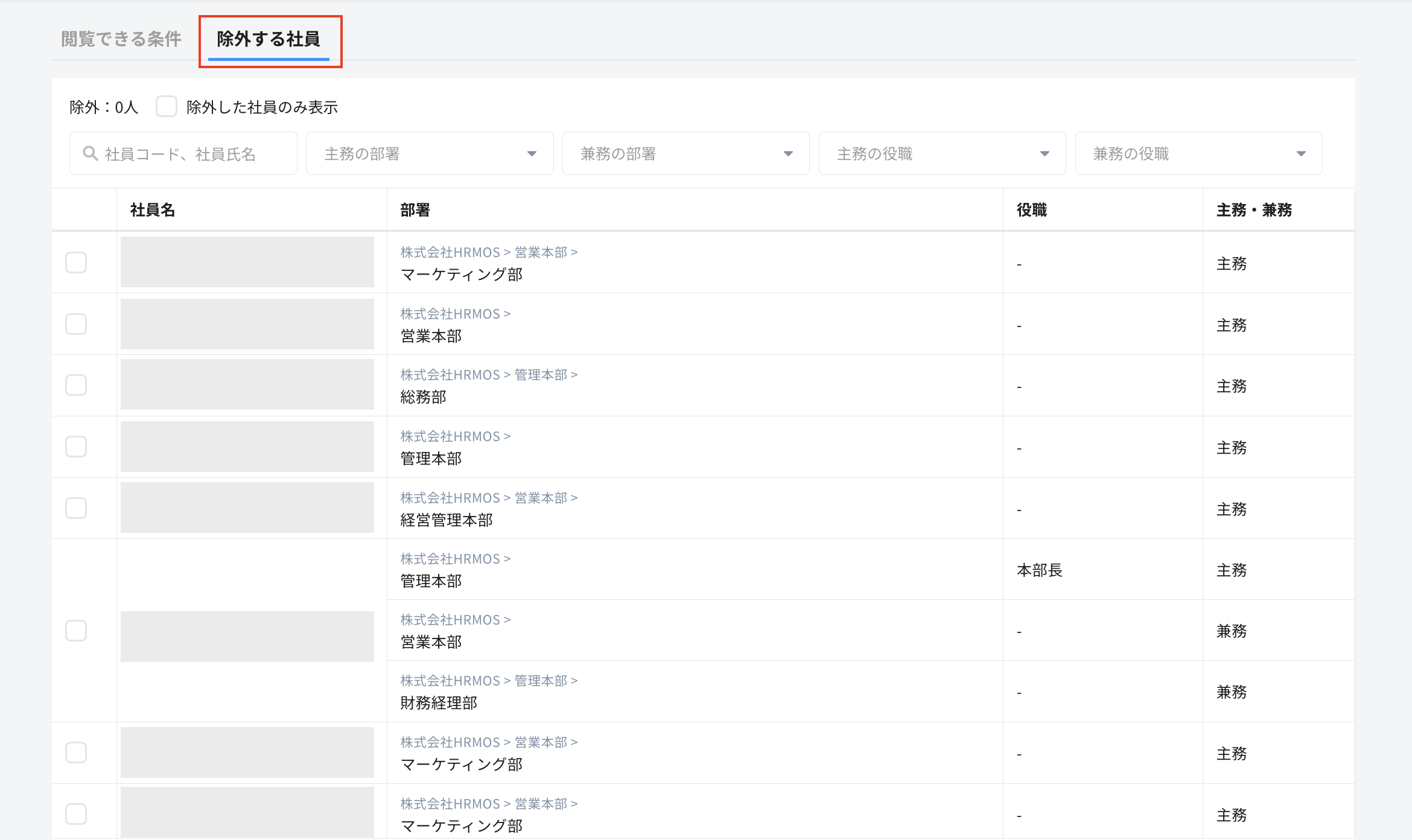Click the 主務・兼務 column header
Viewport: 1412px width, 840px height.
[x=1254, y=210]
